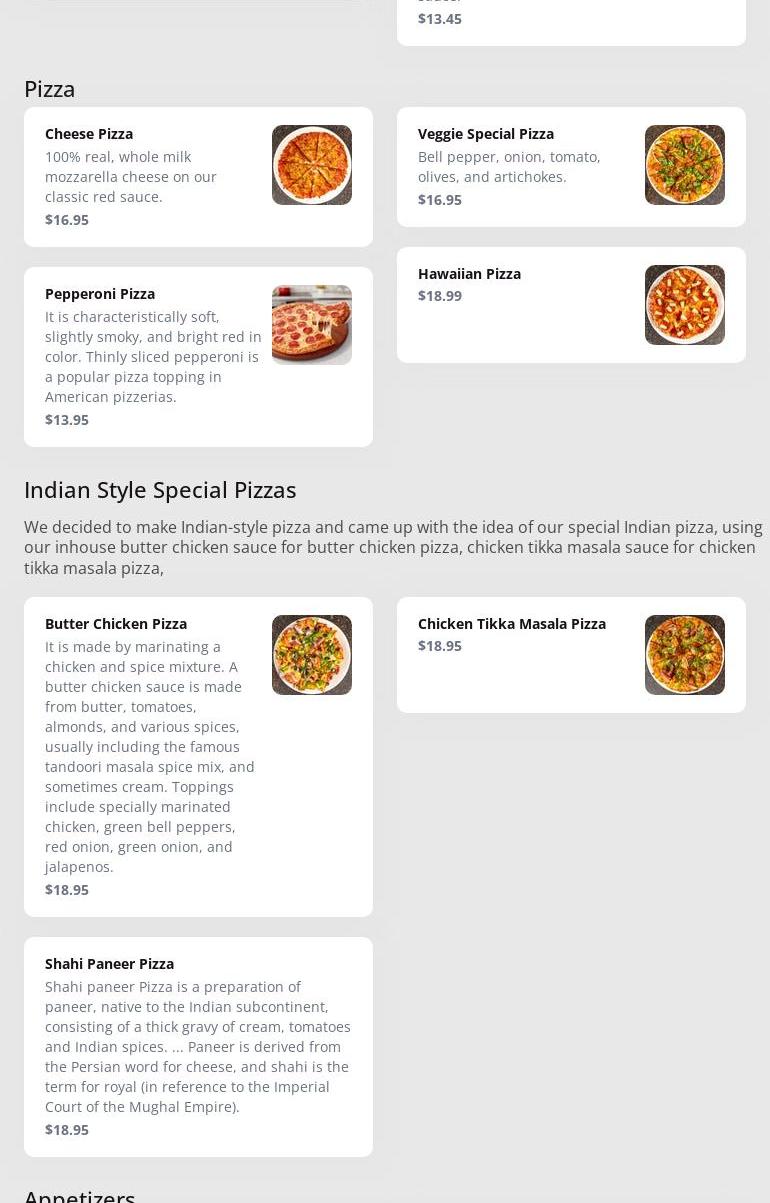Choose the Veggie Special Pizza title
This screenshot has height=1203, width=770.
(x=486, y=134)
